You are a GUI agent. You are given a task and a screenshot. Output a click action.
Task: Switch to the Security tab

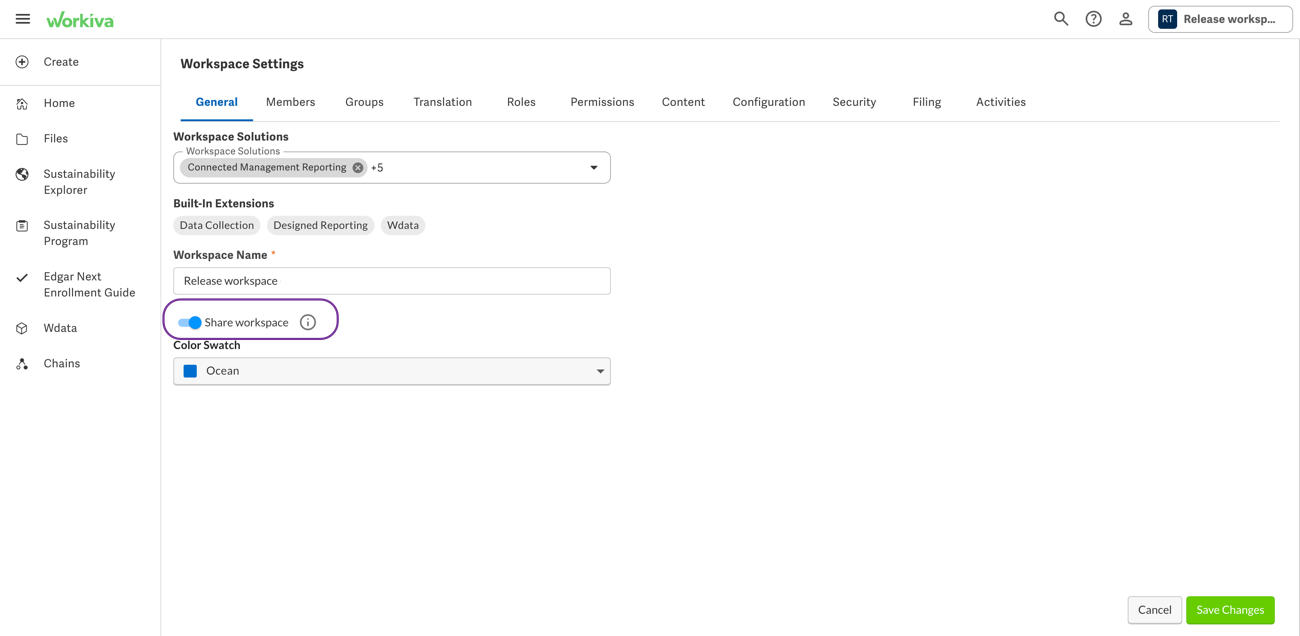coord(854,102)
